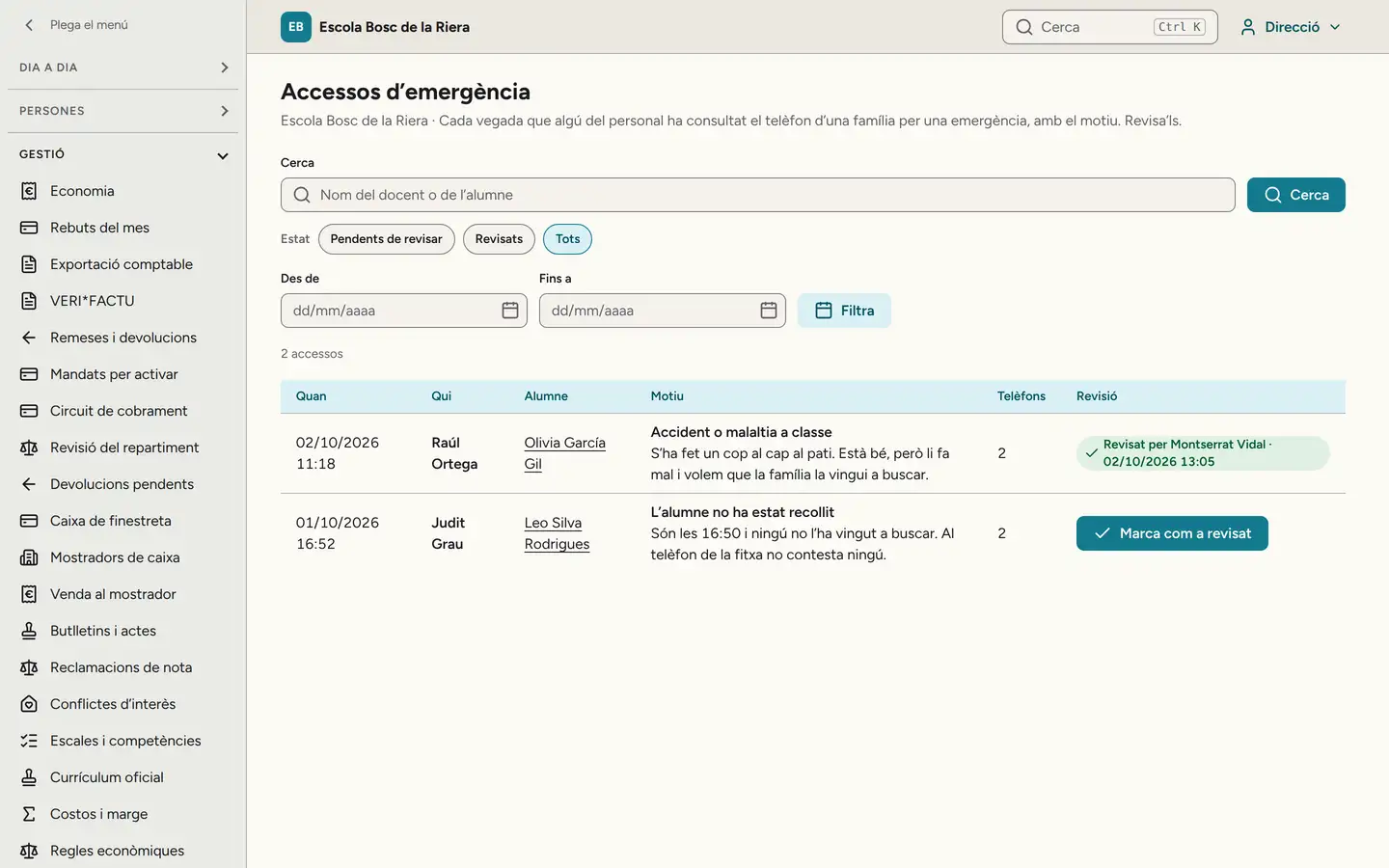Image resolution: width=1389 pixels, height=868 pixels.
Task: Click the Exportació comptable document icon
Action: pos(29,264)
